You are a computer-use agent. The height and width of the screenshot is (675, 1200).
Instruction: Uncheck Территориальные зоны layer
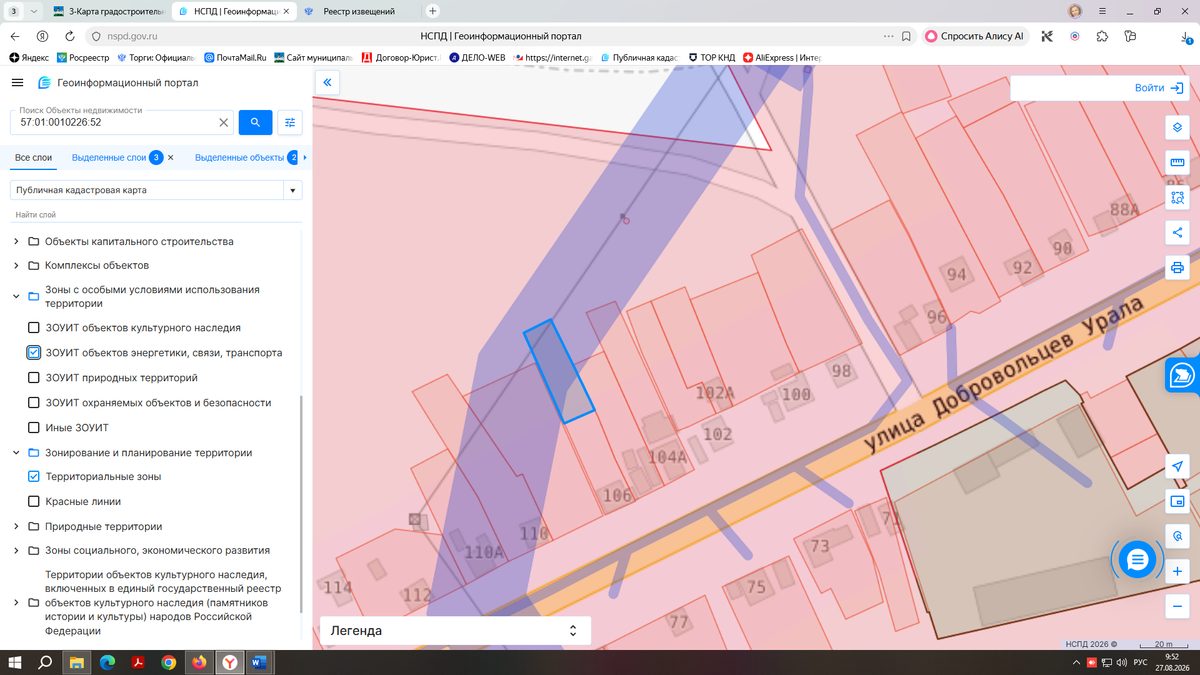click(x=34, y=477)
